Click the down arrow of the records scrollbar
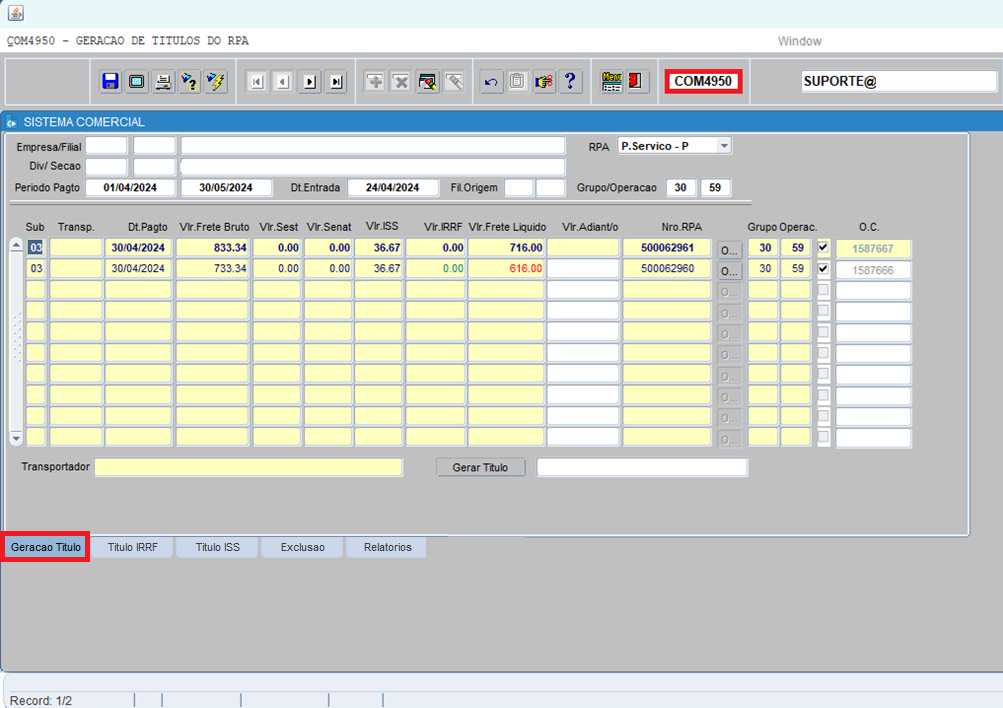This screenshot has width=1003, height=708. coord(17,438)
